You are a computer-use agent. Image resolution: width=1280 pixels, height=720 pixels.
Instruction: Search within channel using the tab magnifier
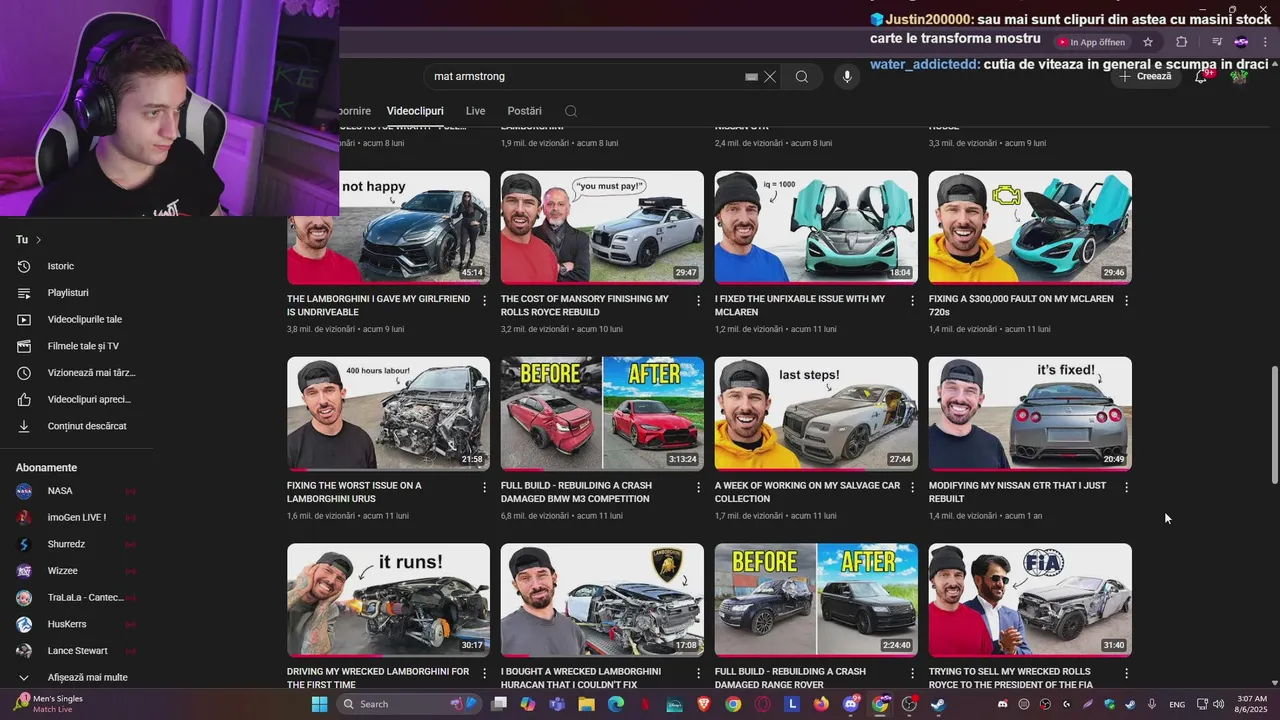[571, 111]
